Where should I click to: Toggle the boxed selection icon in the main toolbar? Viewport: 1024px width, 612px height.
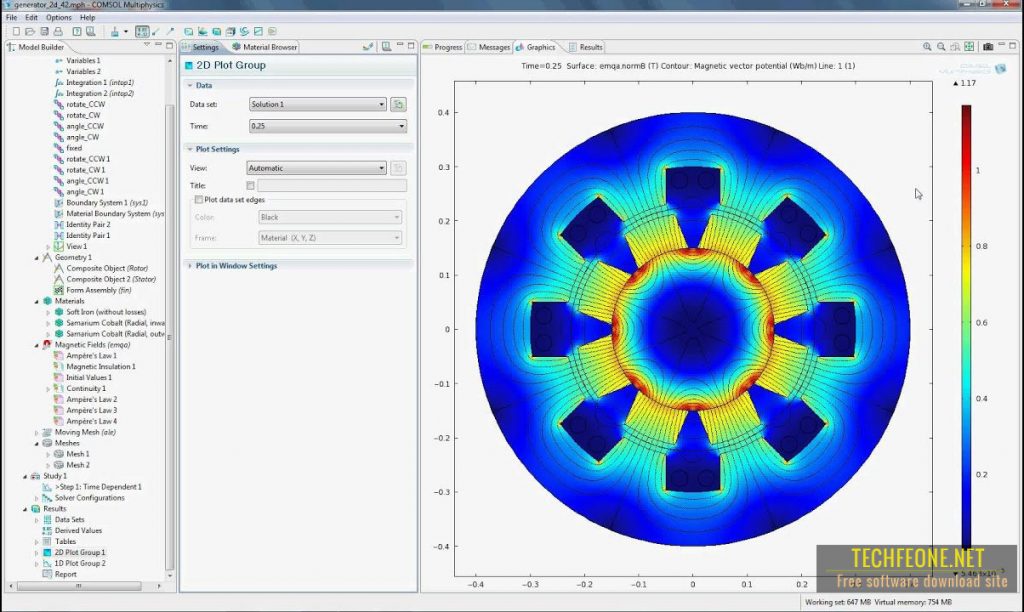pos(142,31)
